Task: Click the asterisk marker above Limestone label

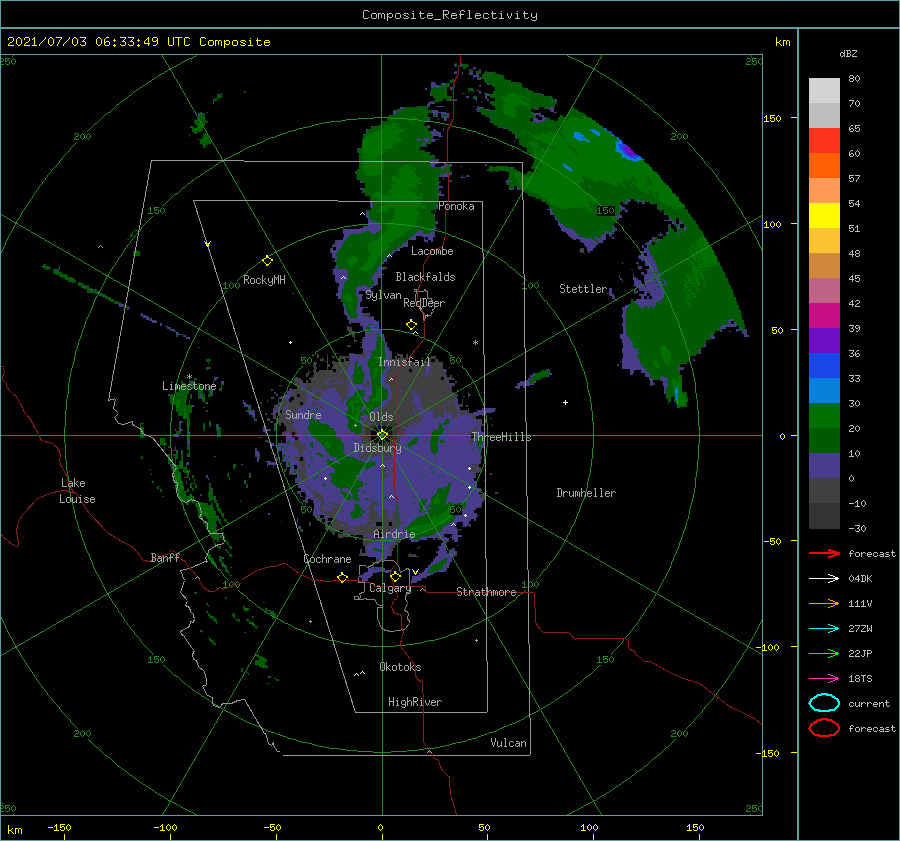Action: pyautogui.click(x=189, y=377)
